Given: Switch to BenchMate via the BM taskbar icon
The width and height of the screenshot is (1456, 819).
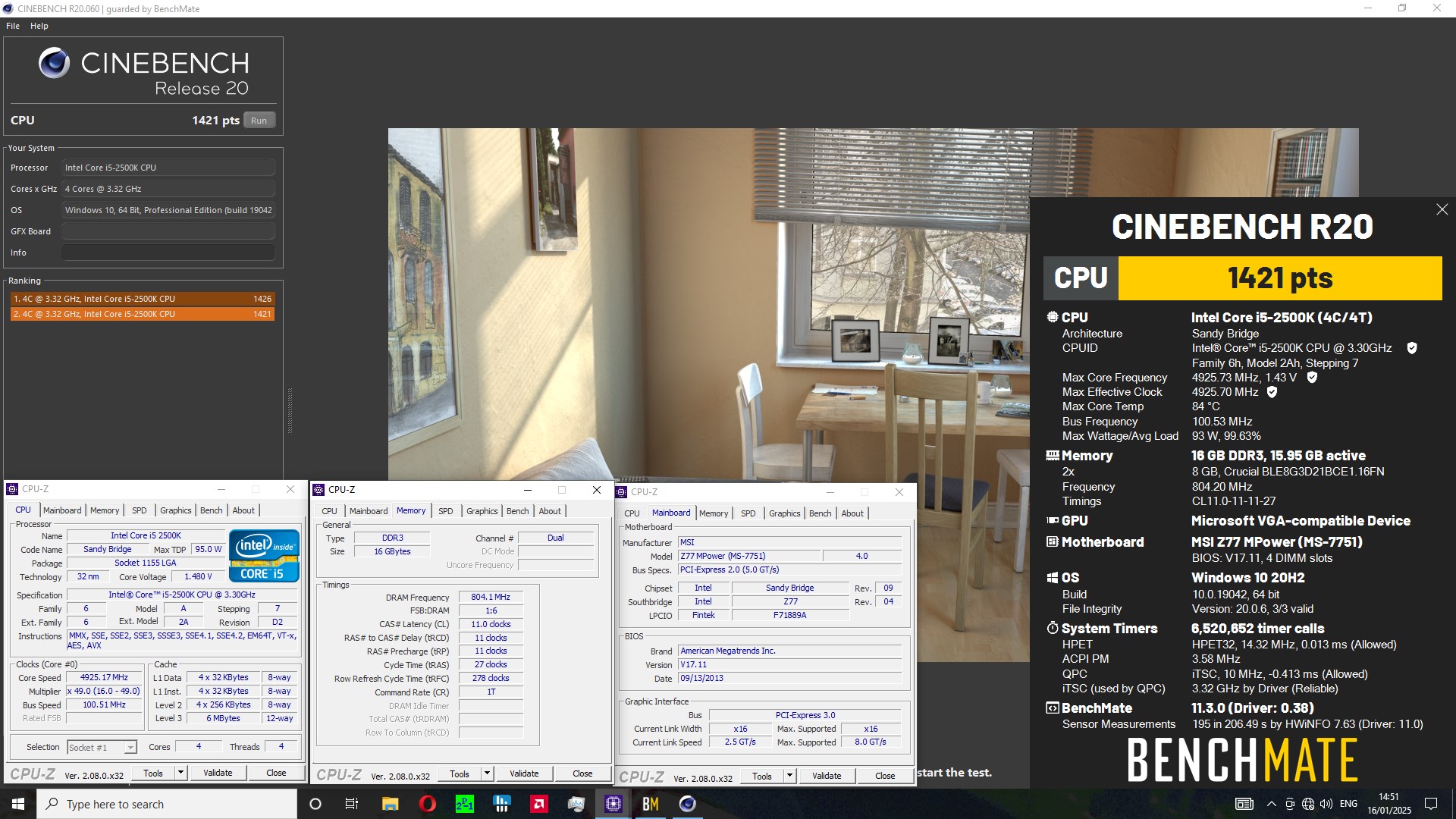Looking at the screenshot, I should [650, 804].
